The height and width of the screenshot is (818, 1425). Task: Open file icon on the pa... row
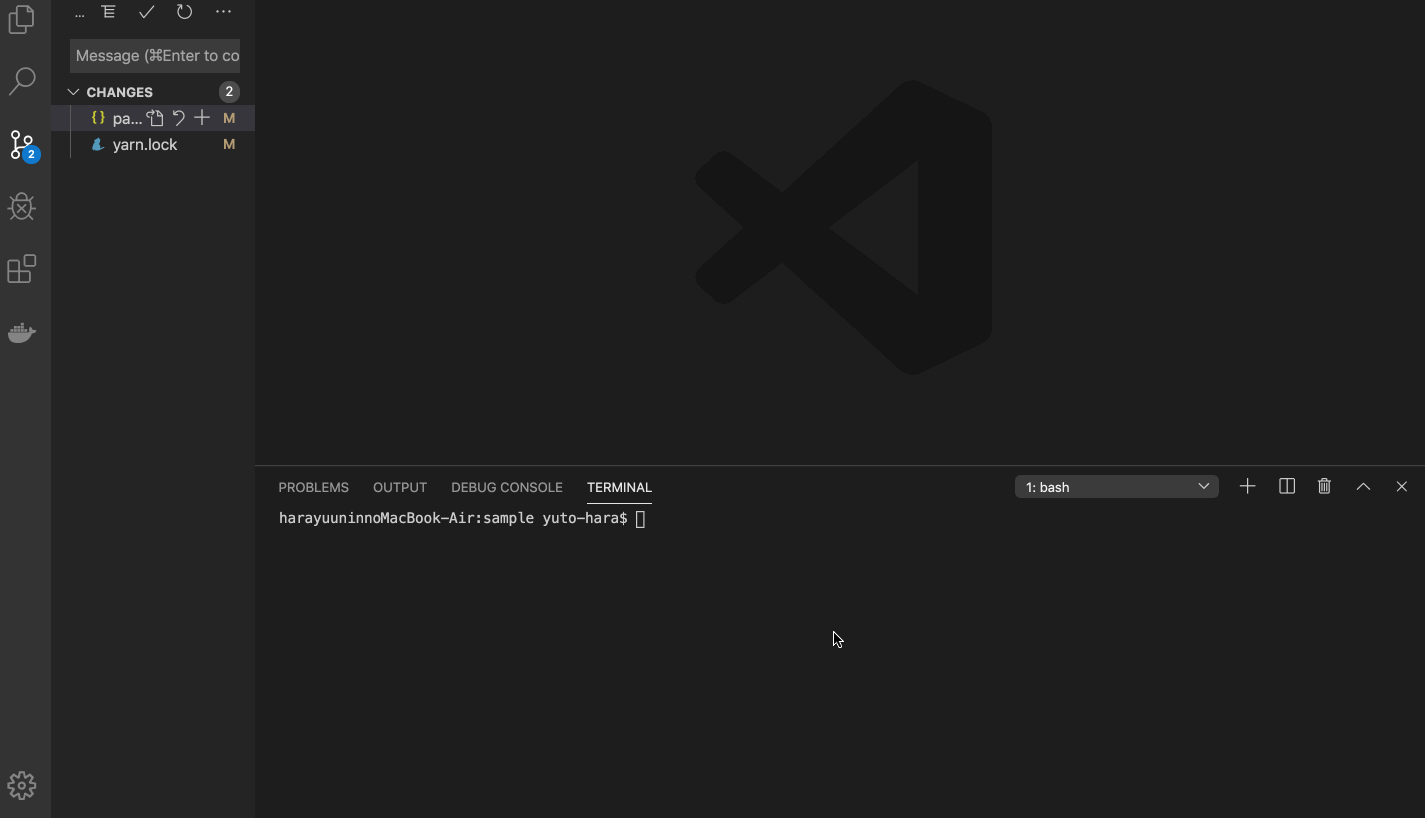pos(155,118)
